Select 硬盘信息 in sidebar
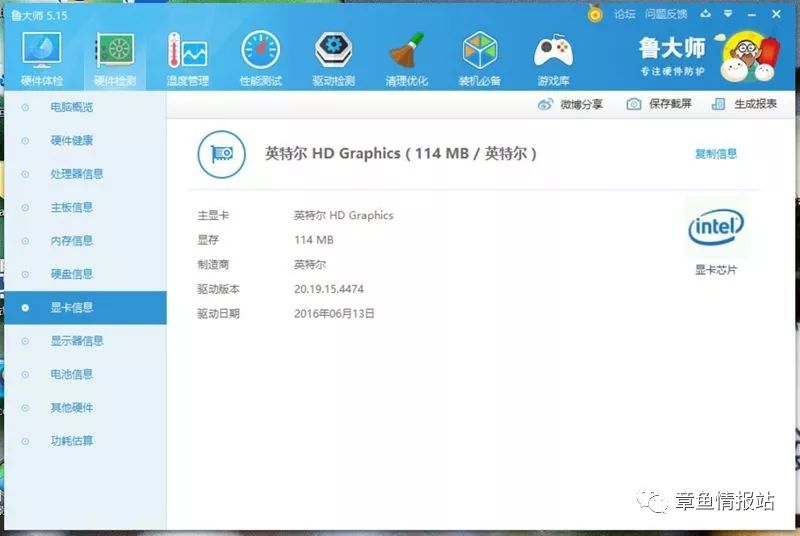Screen dimensions: 800x536 [85, 274]
